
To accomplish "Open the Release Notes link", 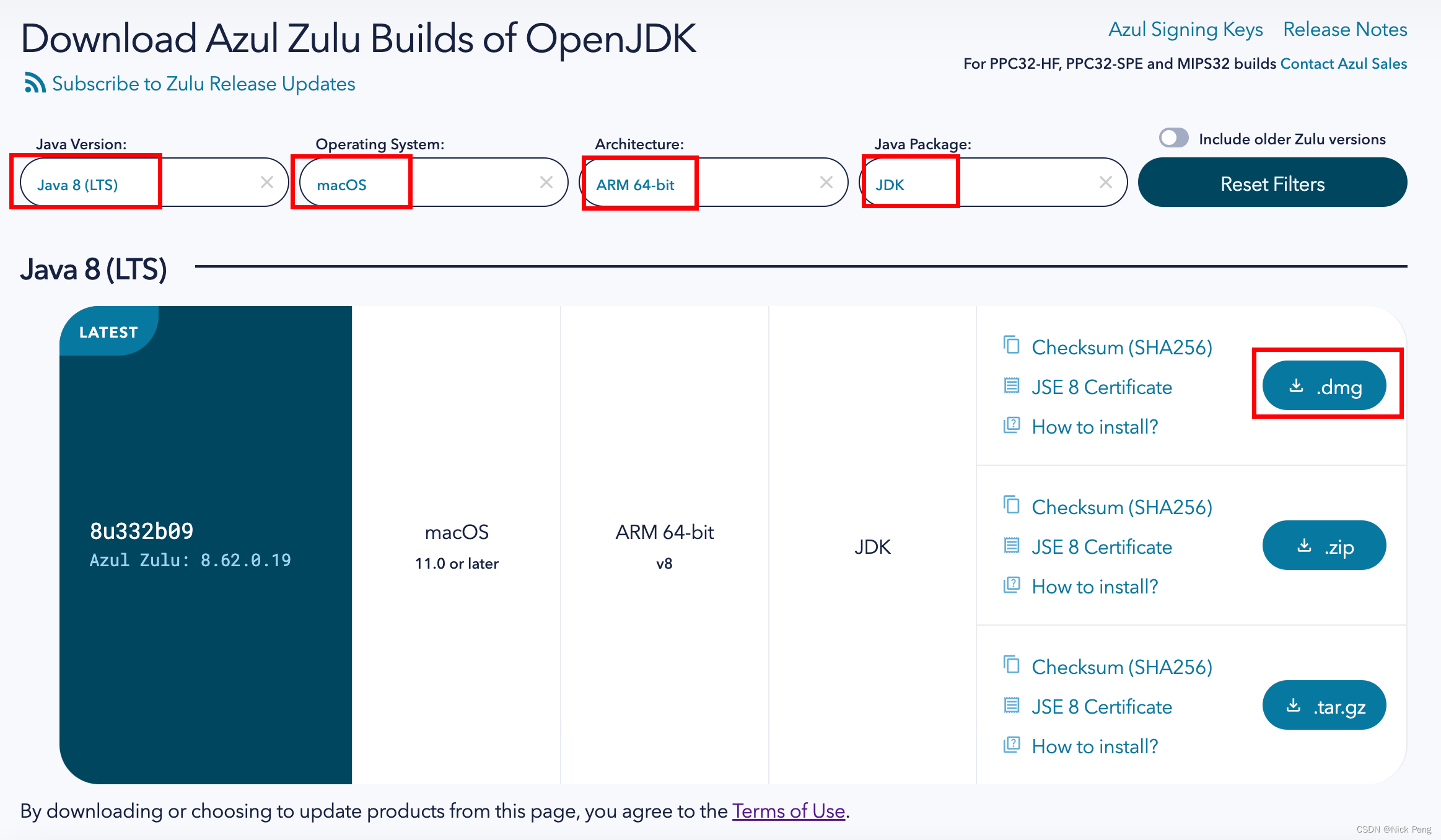I will click(x=1344, y=30).
